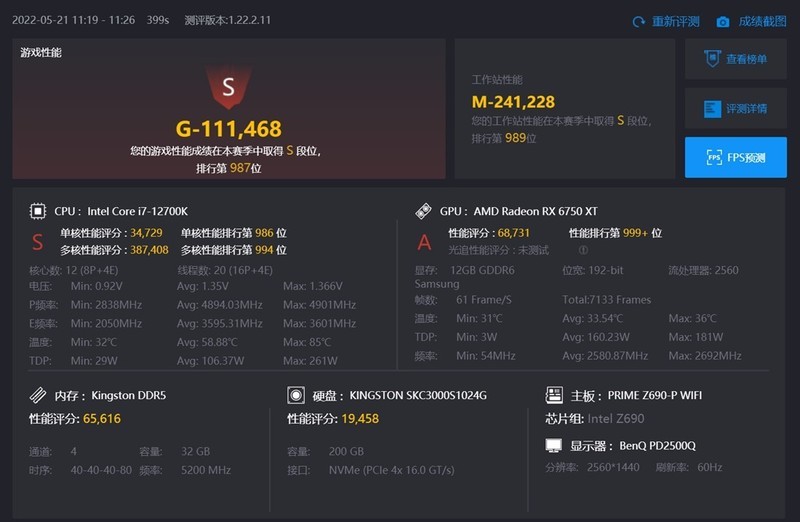Select disk model KINGSTON SKC3000S1024G

coord(418,395)
